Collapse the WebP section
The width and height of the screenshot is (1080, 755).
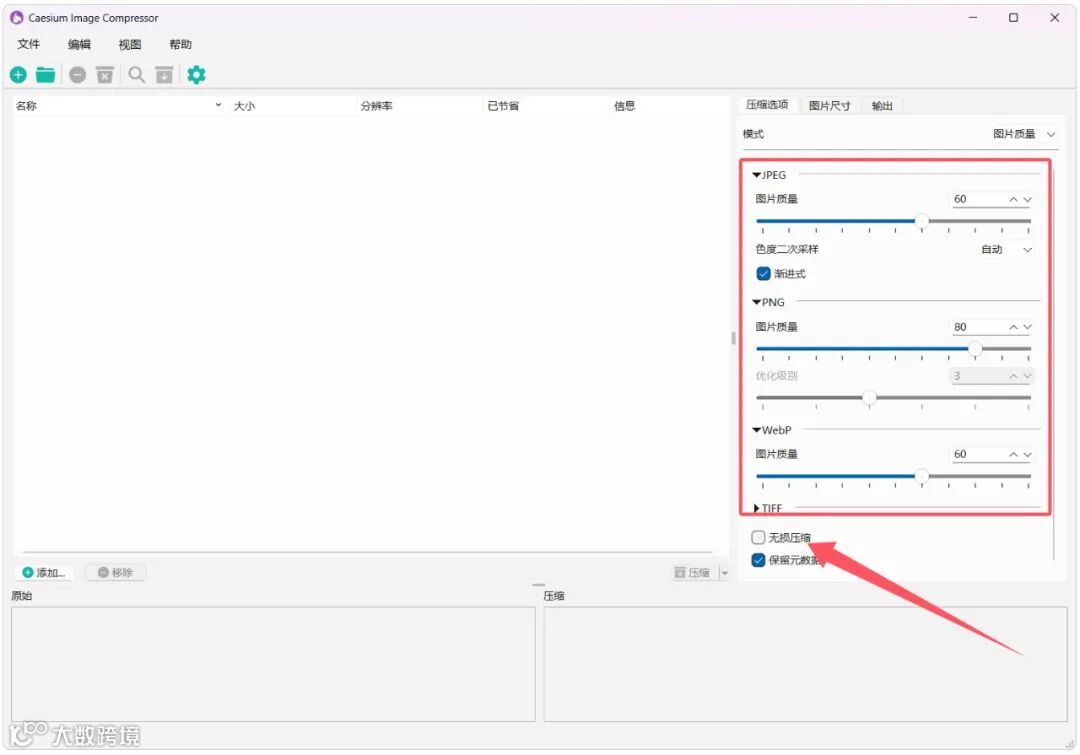756,430
